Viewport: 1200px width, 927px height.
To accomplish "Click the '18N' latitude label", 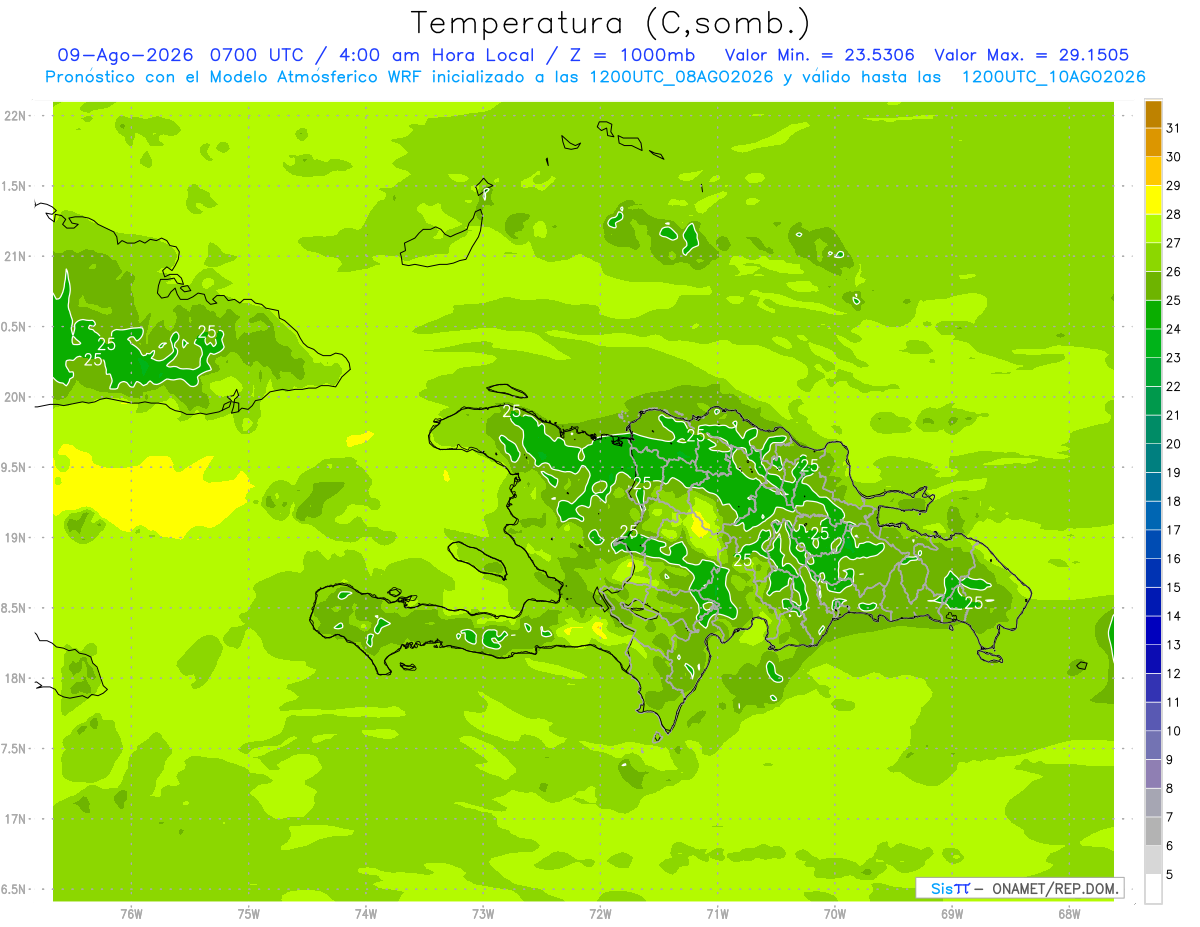I will 15,678.
